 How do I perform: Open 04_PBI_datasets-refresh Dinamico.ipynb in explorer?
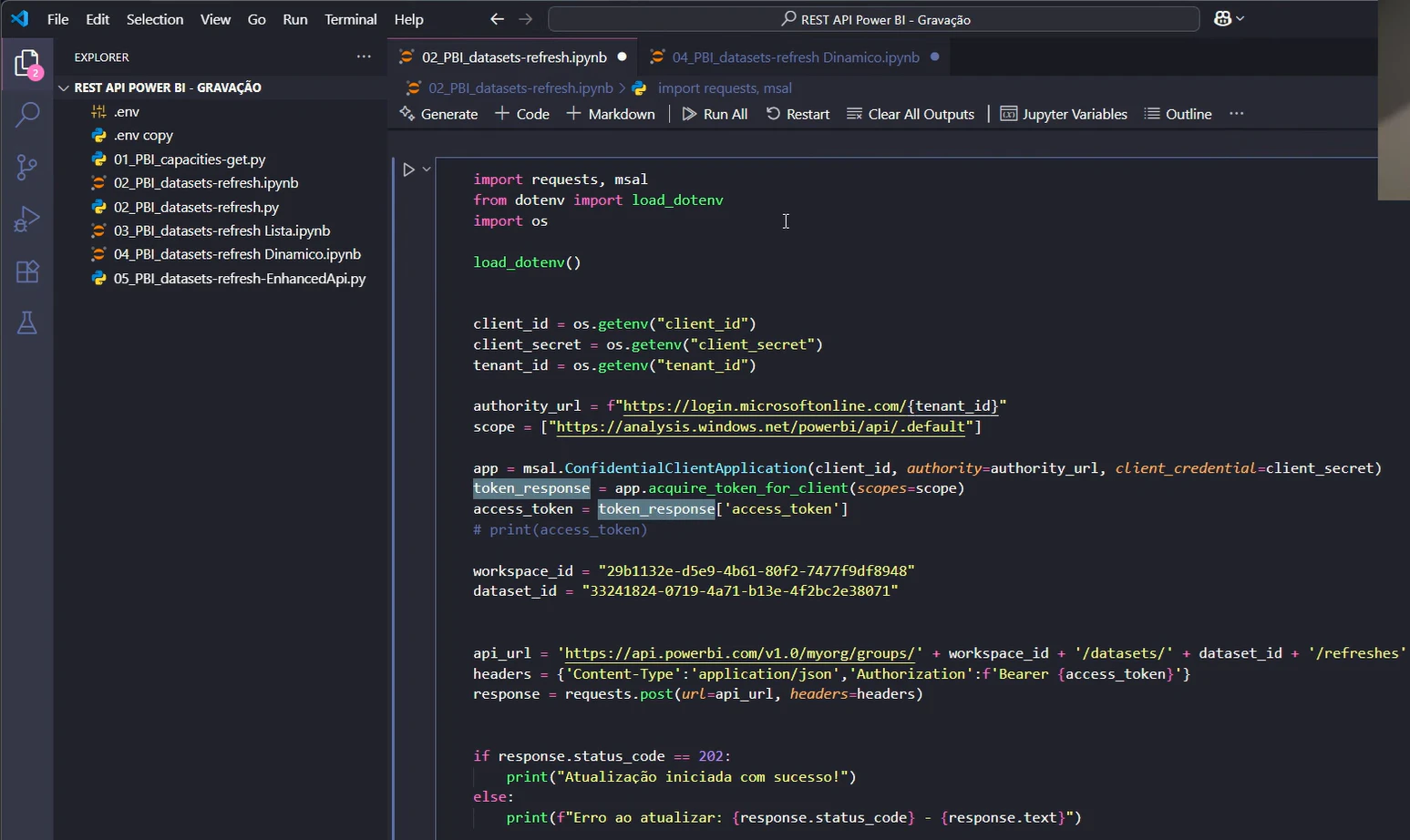pyautogui.click(x=237, y=254)
